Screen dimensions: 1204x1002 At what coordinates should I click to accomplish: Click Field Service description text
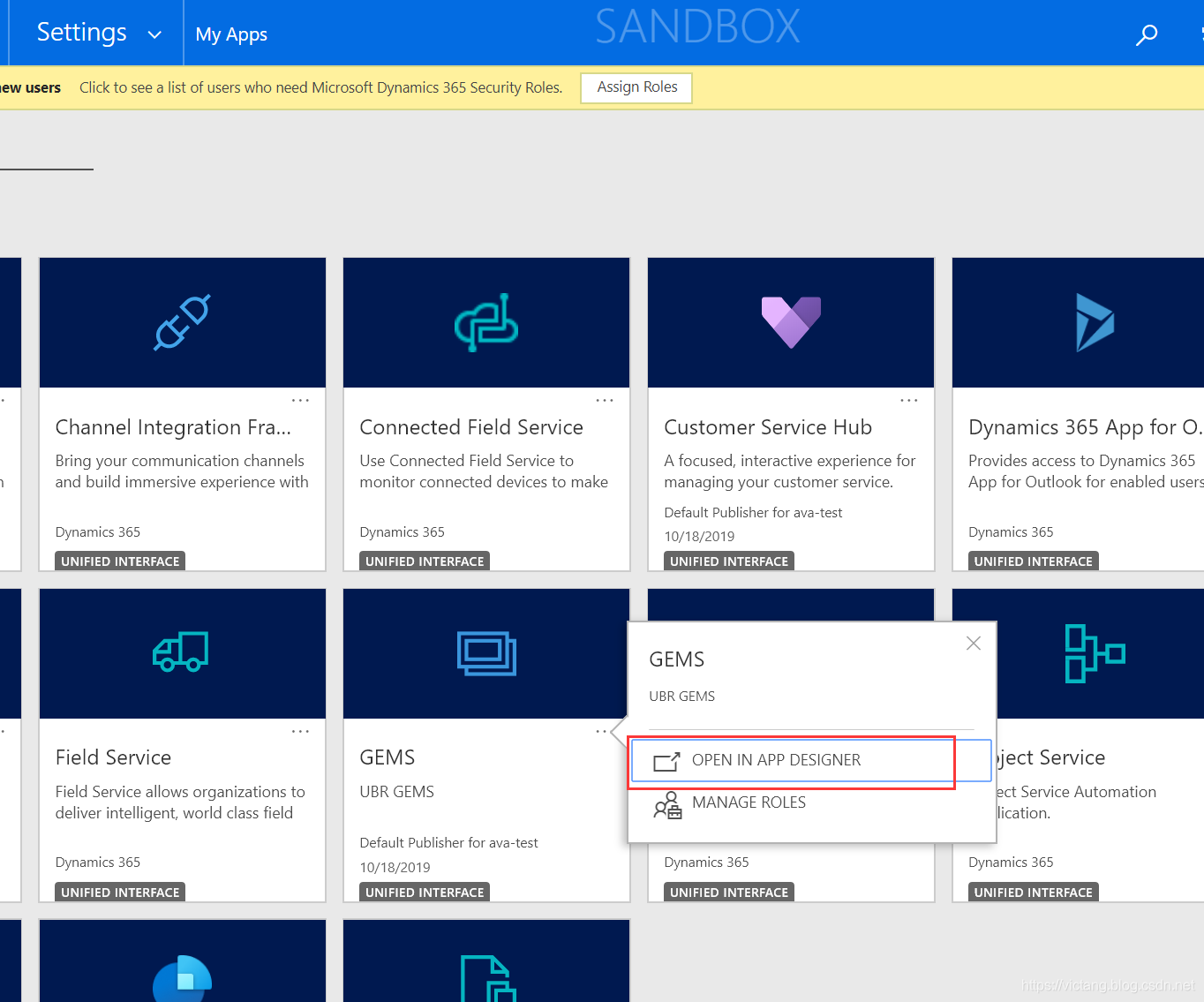tap(180, 802)
